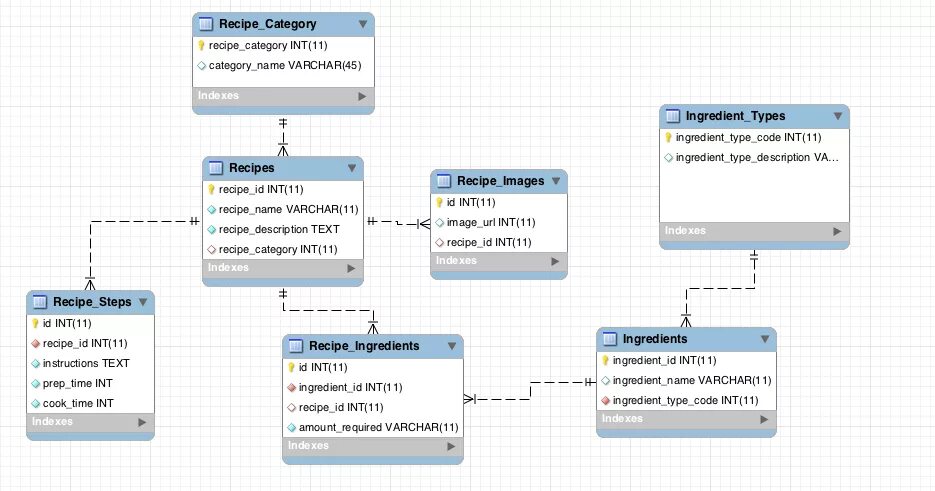Click the key icon next to recipe_id in Recipes
The image size is (935, 491).
tap(211, 190)
